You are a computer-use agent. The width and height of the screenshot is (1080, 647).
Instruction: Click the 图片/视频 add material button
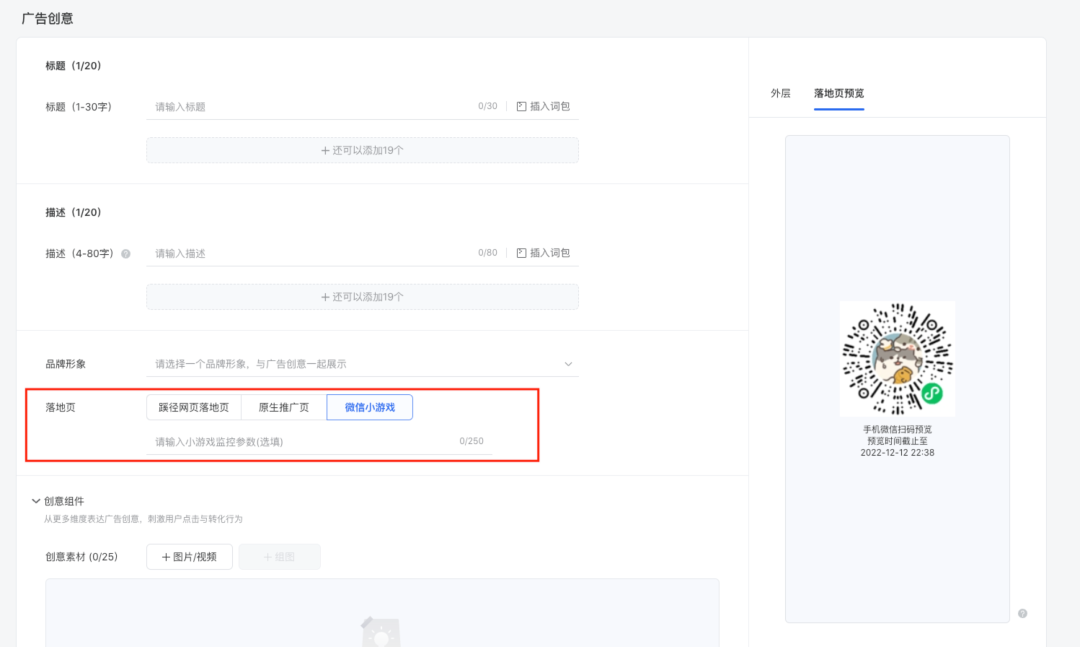click(189, 556)
